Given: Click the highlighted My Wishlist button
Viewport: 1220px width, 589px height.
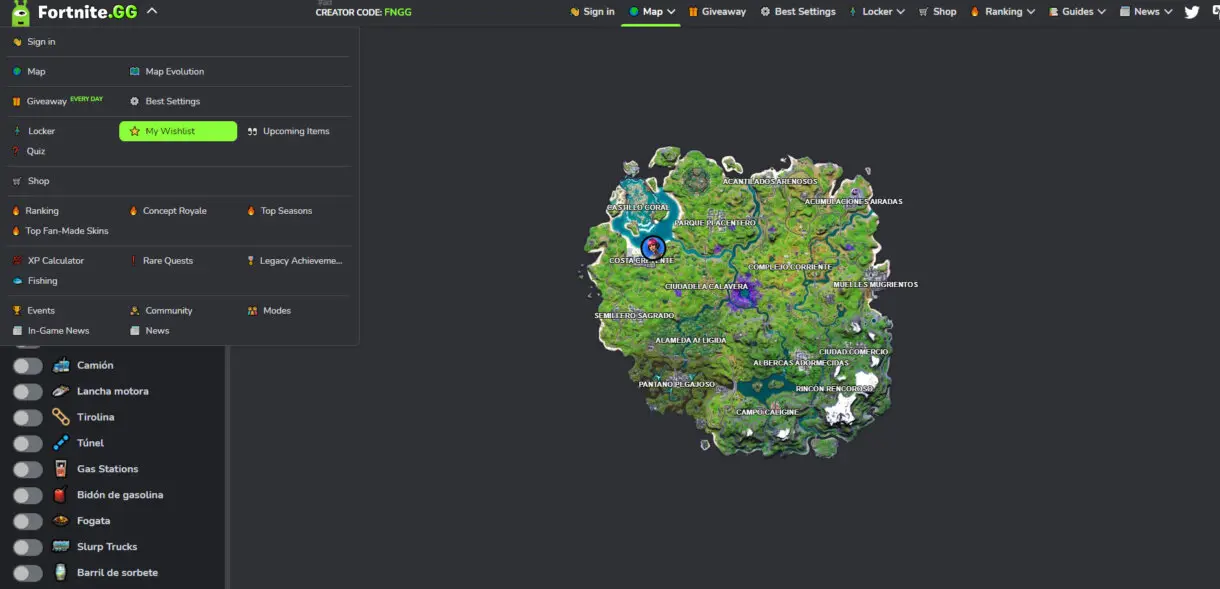Looking at the screenshot, I should pyautogui.click(x=178, y=131).
